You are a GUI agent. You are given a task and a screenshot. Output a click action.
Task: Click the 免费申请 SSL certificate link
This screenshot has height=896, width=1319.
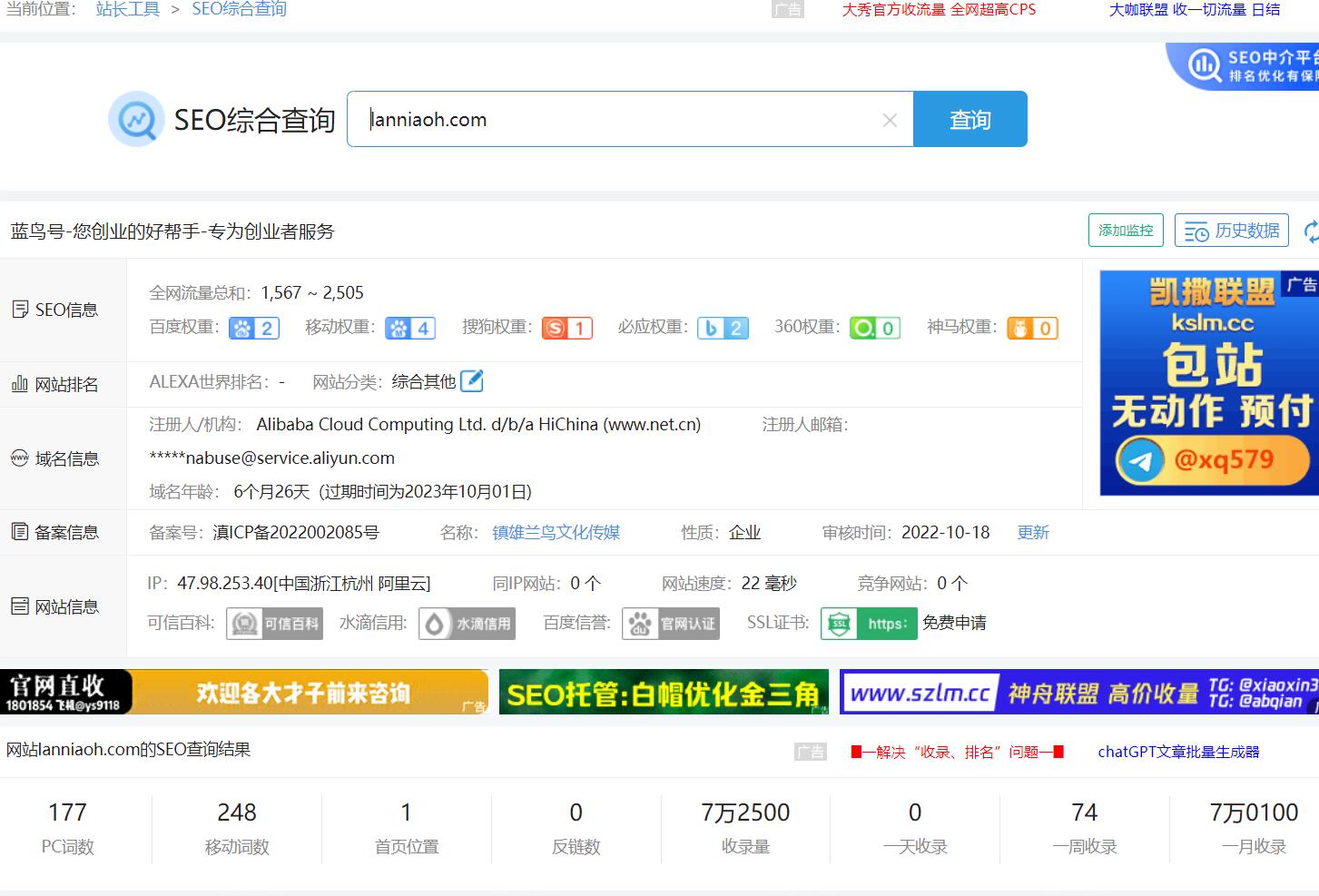pyautogui.click(x=954, y=623)
